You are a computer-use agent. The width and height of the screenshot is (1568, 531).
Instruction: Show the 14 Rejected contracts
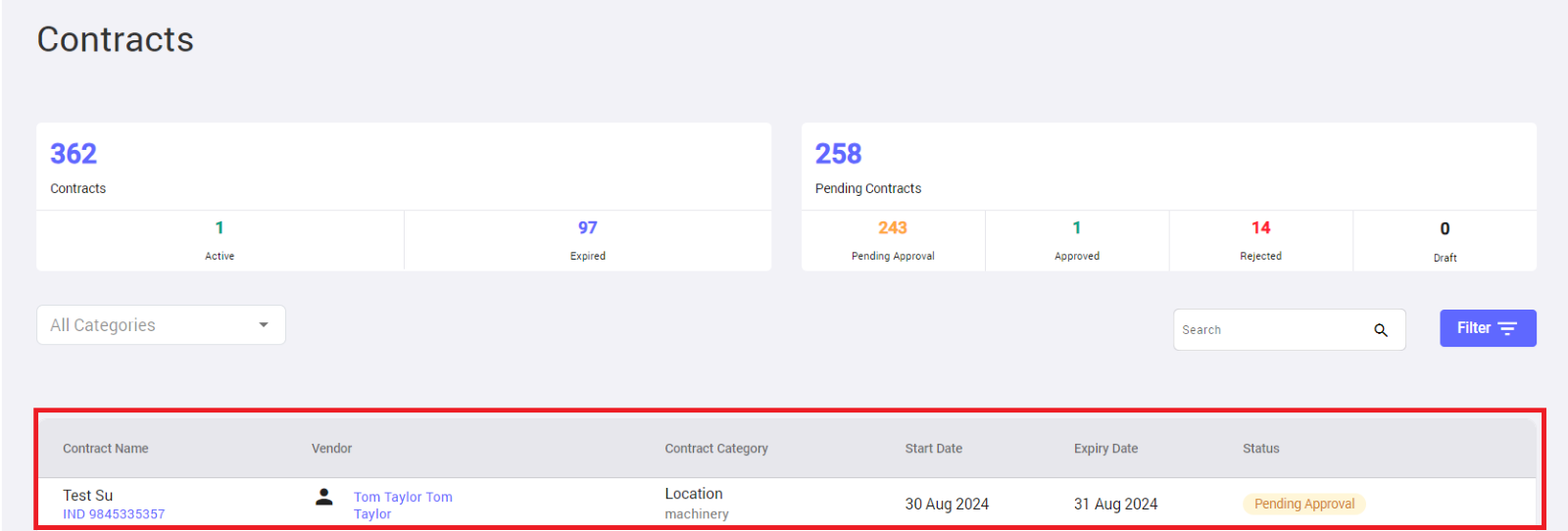(1260, 240)
